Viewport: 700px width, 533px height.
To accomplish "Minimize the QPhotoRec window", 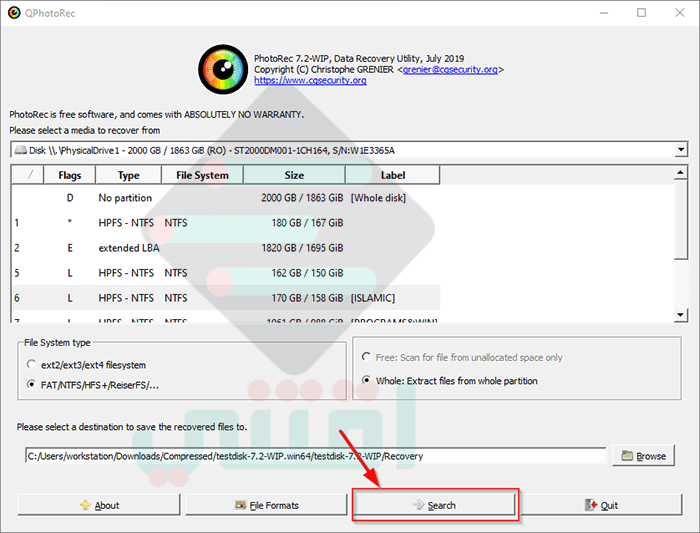I will click(x=604, y=12).
